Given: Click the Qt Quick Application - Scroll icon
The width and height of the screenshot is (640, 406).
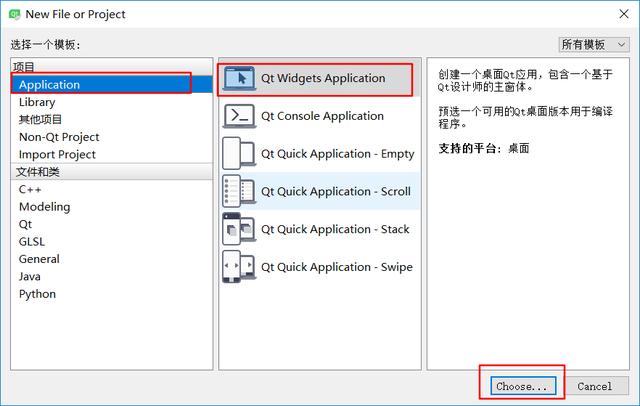Looking at the screenshot, I should pyautogui.click(x=240, y=191).
